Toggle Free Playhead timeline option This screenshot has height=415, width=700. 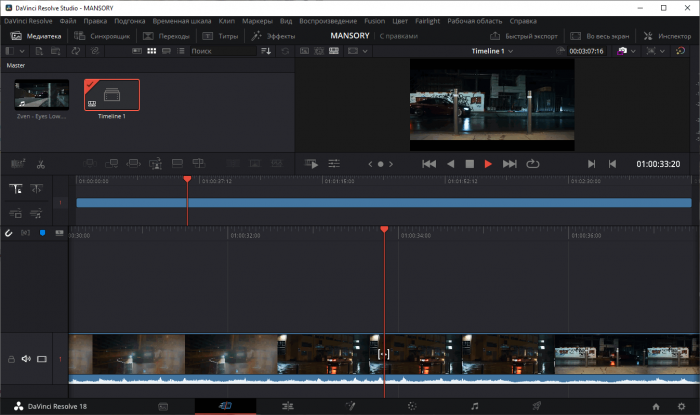37,189
